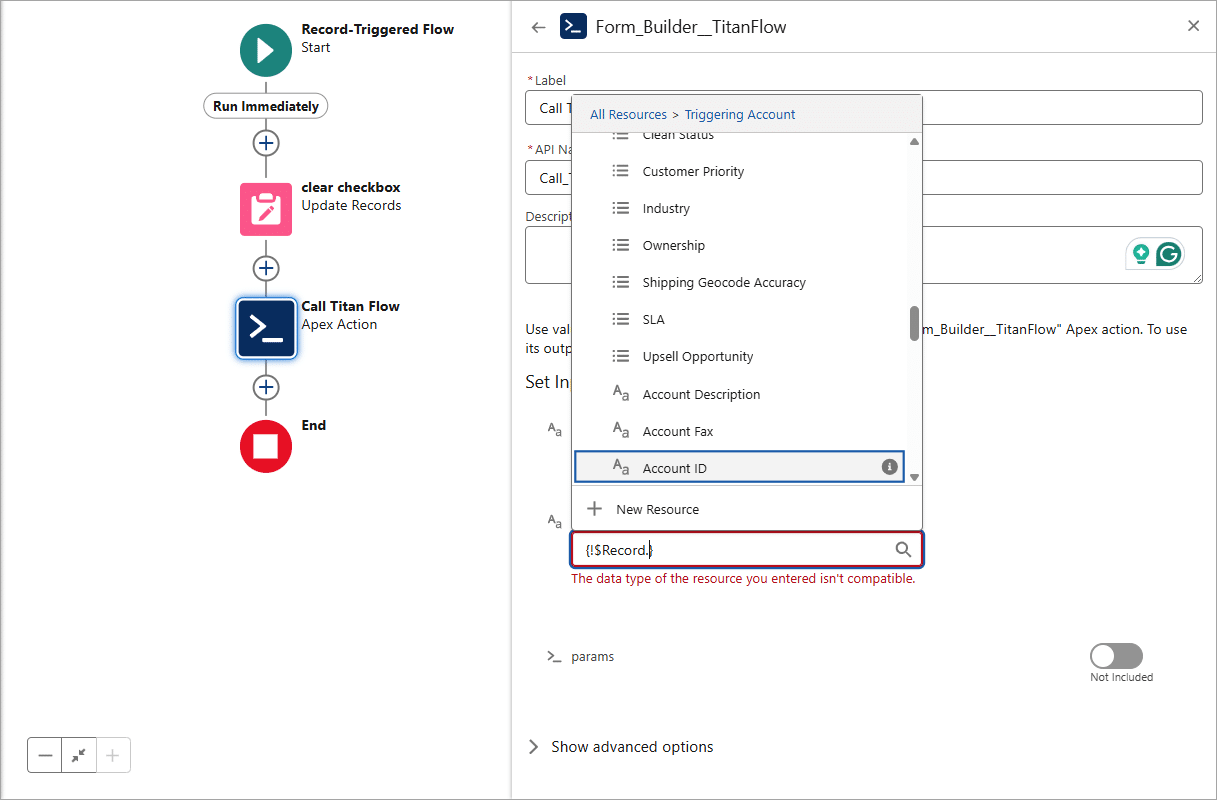The height and width of the screenshot is (800, 1217).
Task: Click the params input label
Action: tap(592, 657)
